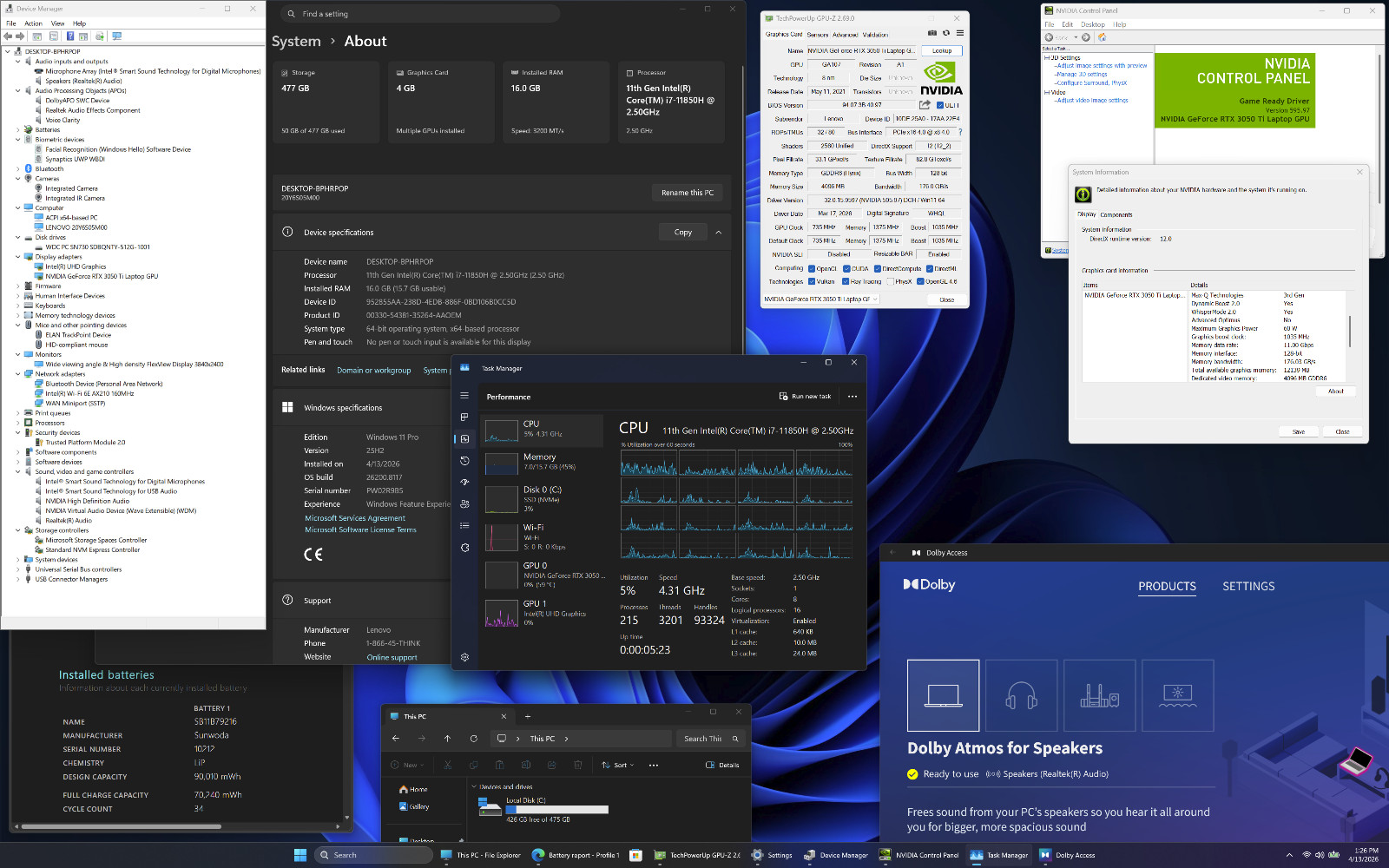Open Sort dropdown in File Explorer
This screenshot has width=1389, height=868.
617,765
